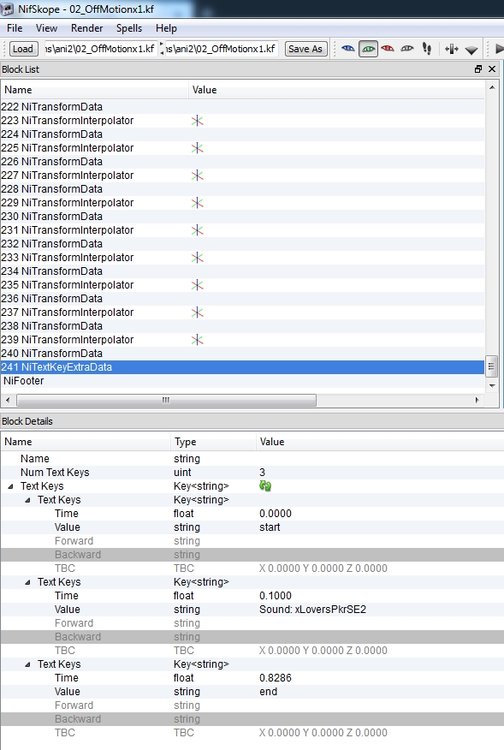Click the value 'end'
The height and width of the screenshot is (750, 504).
coord(268,692)
